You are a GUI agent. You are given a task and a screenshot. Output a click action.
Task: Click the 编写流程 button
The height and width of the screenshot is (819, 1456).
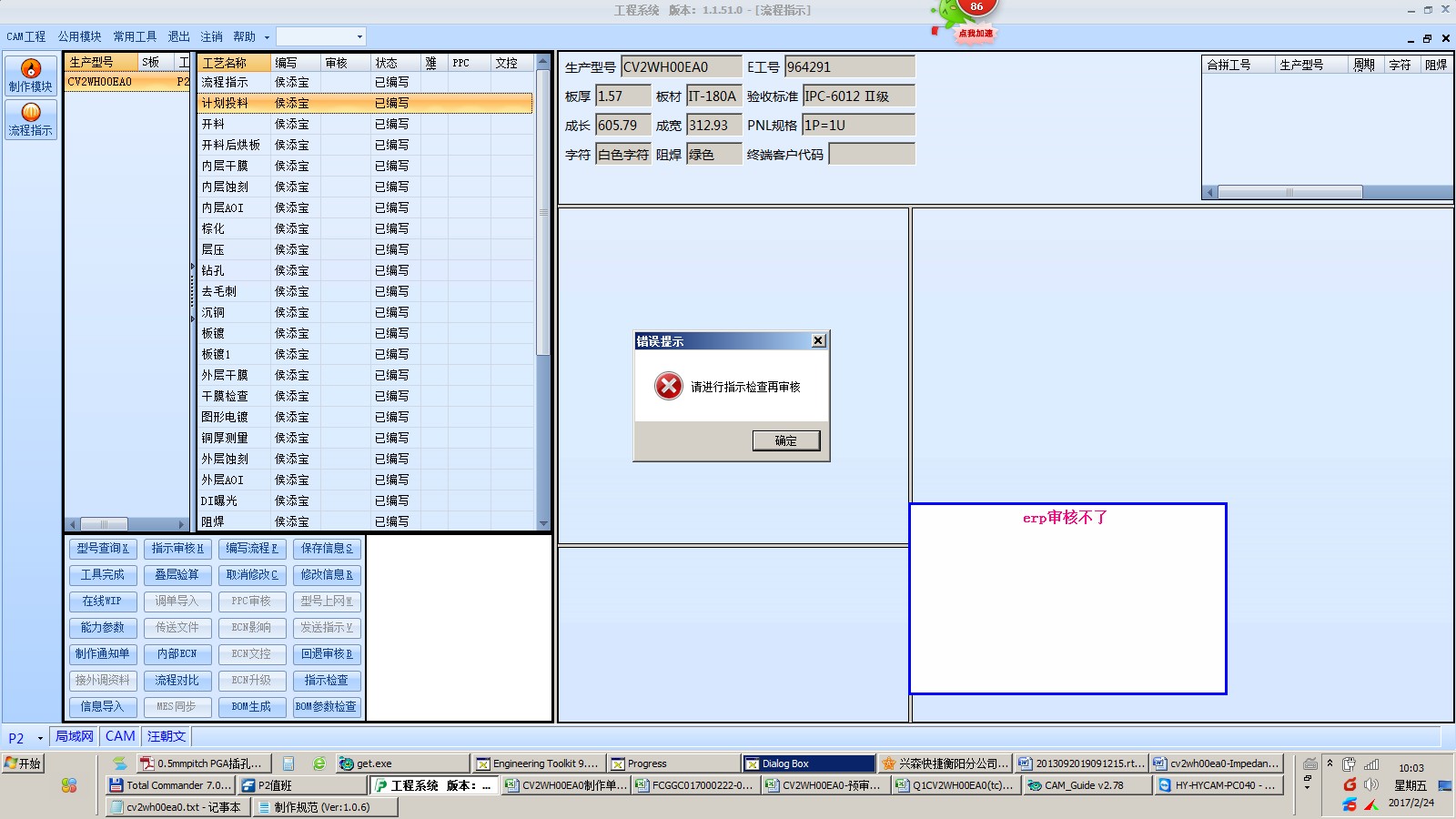[x=252, y=549]
